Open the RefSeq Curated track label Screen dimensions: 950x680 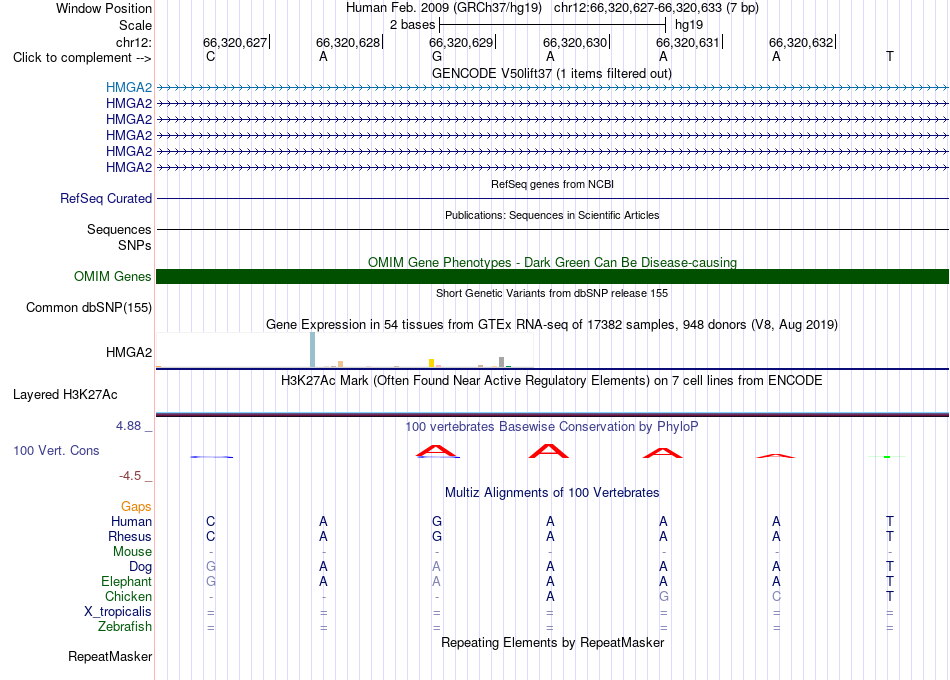click(x=106, y=198)
